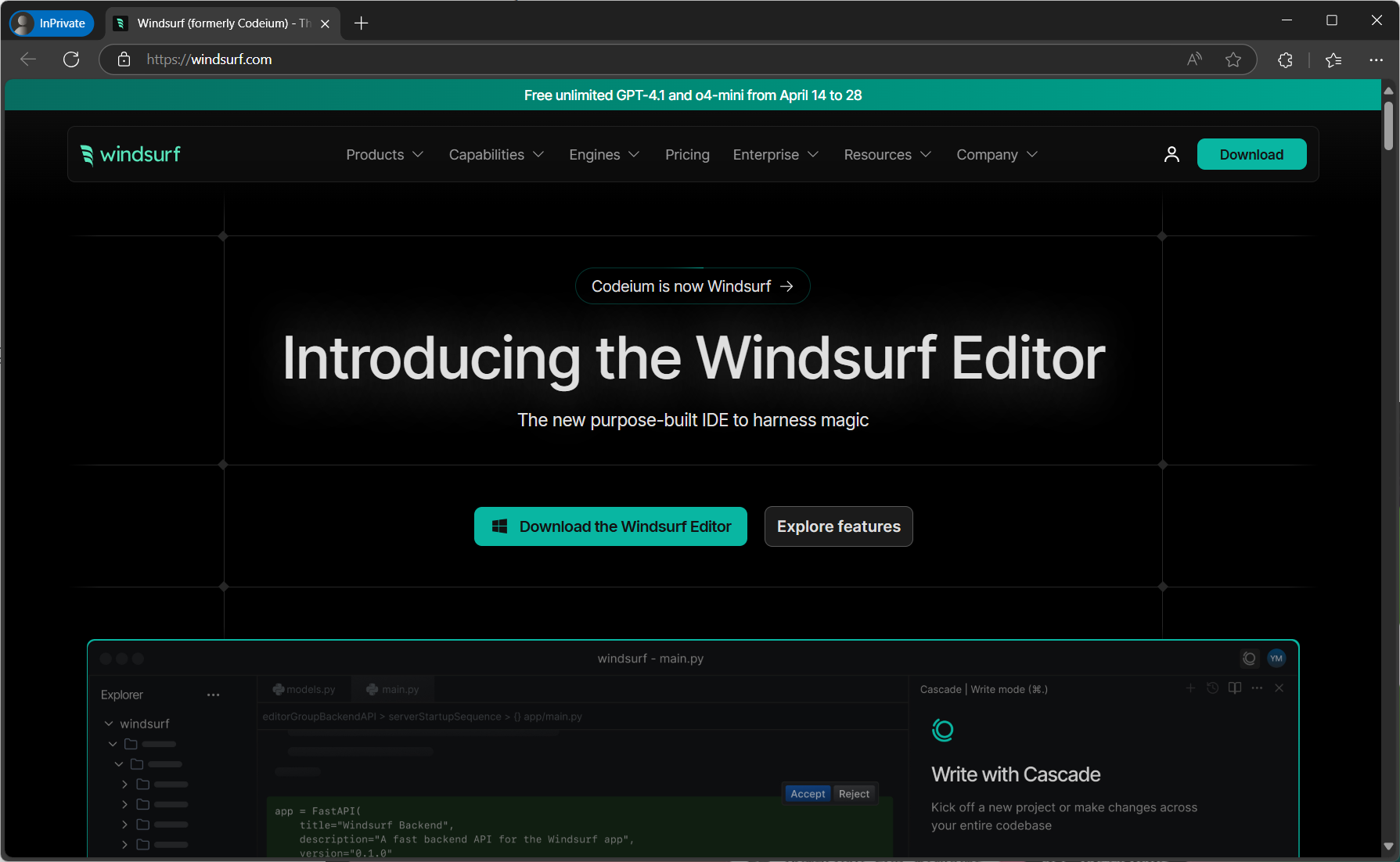The height and width of the screenshot is (862, 1400).
Task: Close the Cascade panel
Action: (1279, 688)
